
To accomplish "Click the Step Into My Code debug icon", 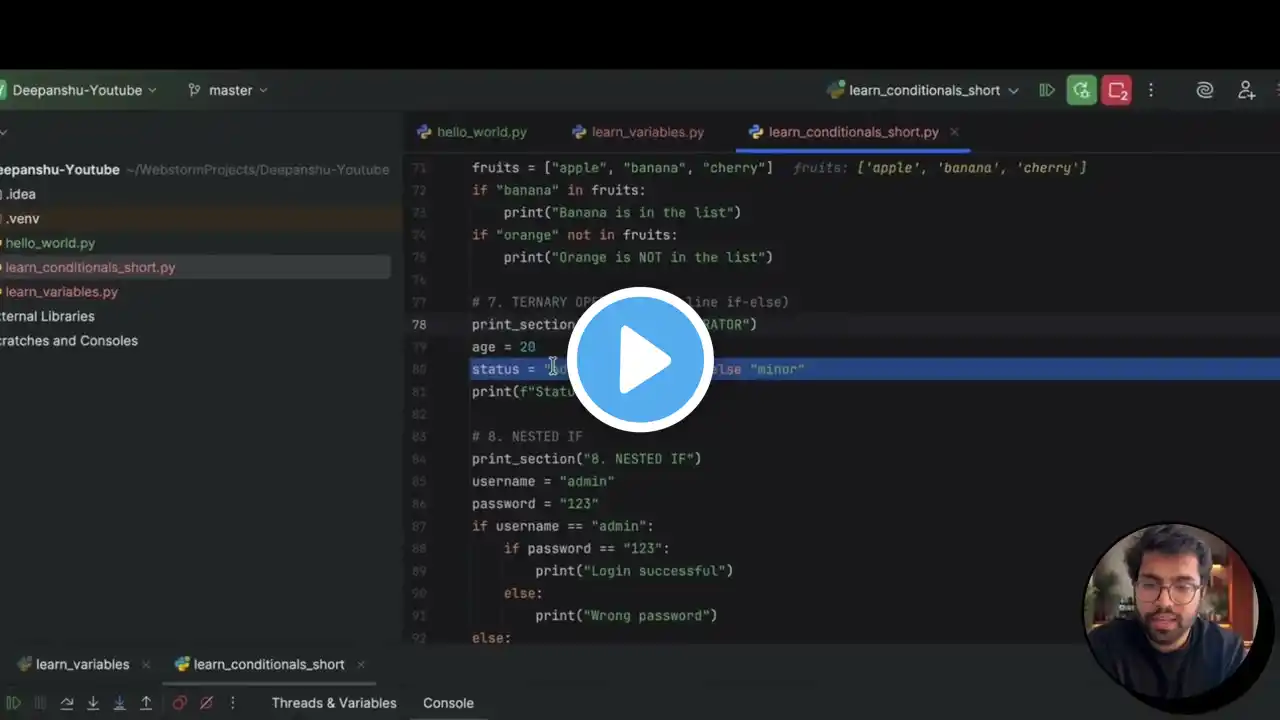I will pyautogui.click(x=119, y=703).
